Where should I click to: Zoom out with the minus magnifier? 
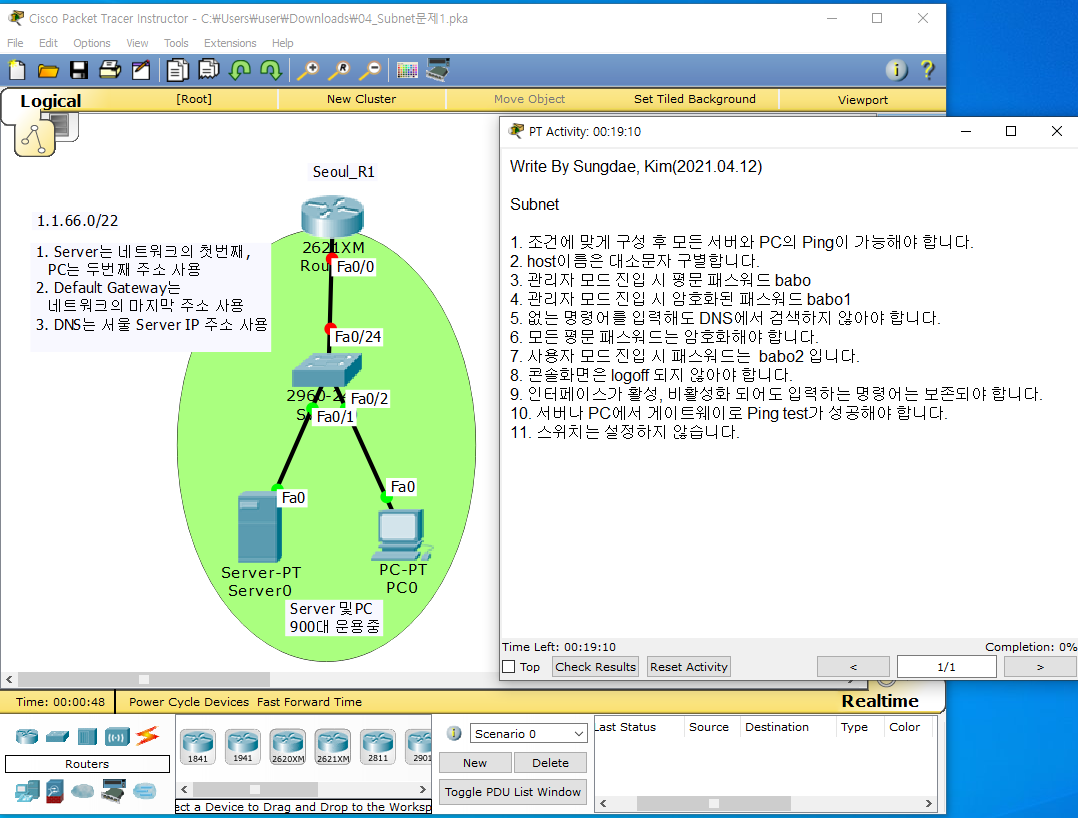371,70
